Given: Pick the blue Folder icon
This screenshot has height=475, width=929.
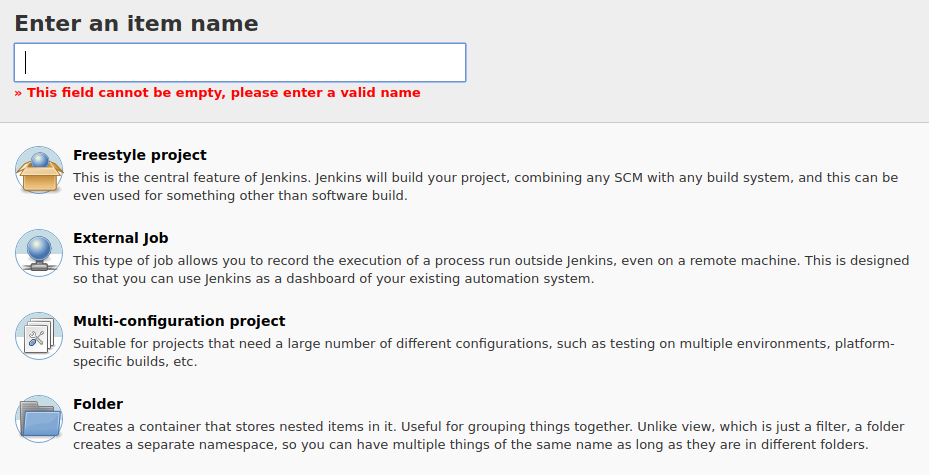Looking at the screenshot, I should 39,419.
